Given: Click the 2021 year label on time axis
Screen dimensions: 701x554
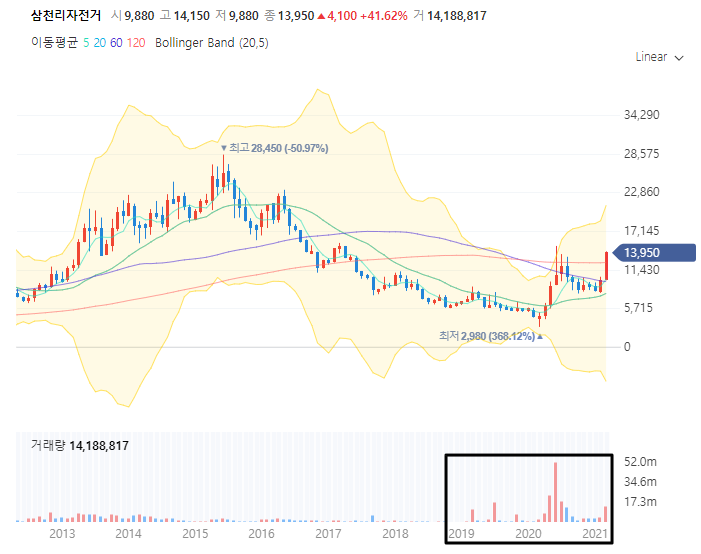Looking at the screenshot, I should (x=595, y=533).
